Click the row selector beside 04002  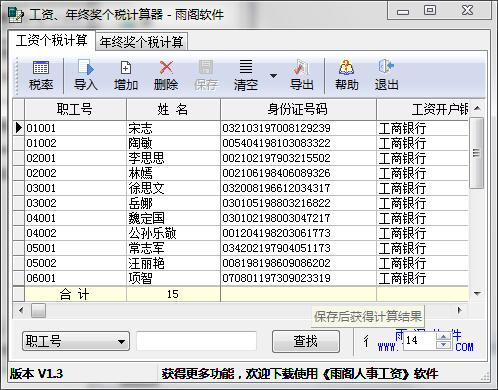(19, 233)
